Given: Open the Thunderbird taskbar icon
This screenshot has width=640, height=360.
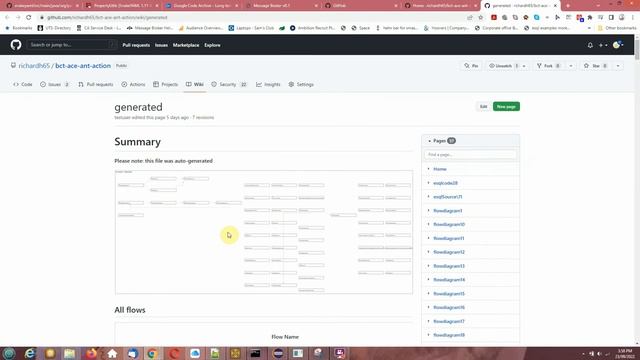Looking at the screenshot, I should [133, 353].
